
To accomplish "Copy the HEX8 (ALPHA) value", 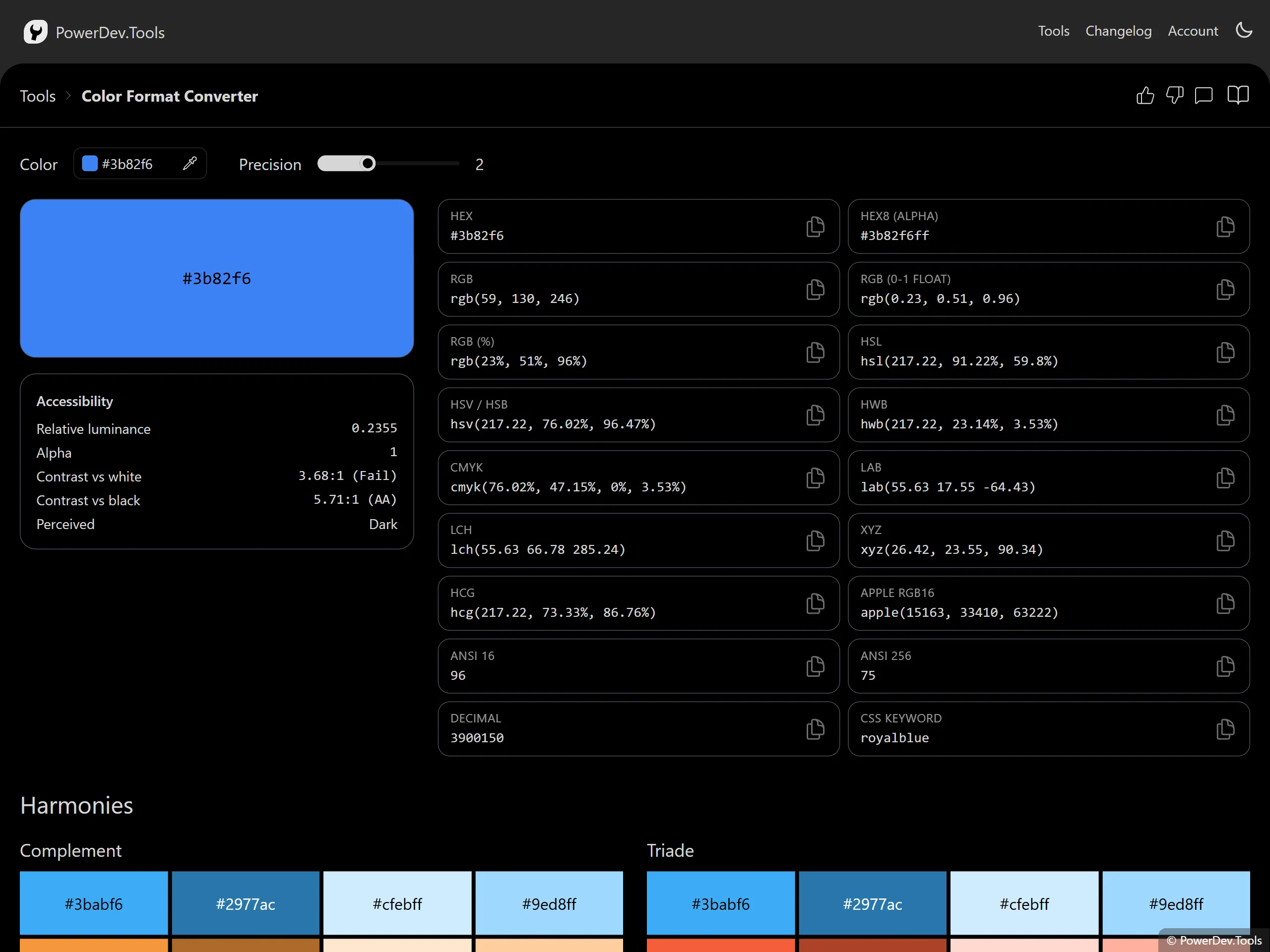I will (x=1225, y=227).
